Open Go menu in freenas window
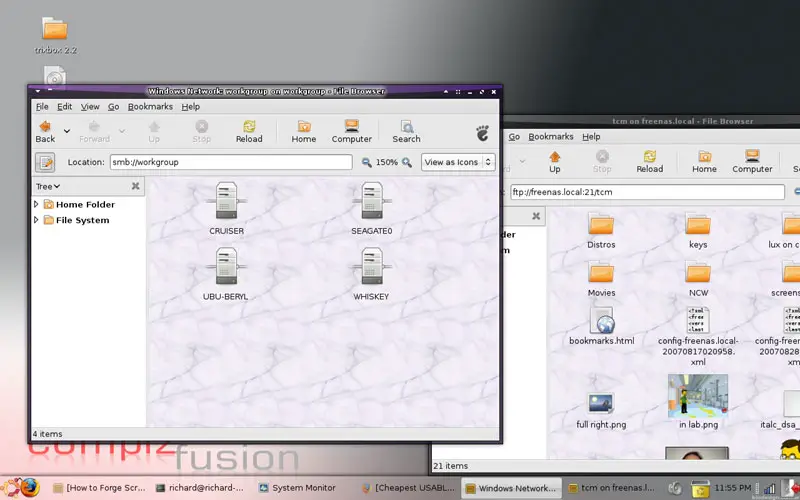The image size is (800, 500). 514,137
